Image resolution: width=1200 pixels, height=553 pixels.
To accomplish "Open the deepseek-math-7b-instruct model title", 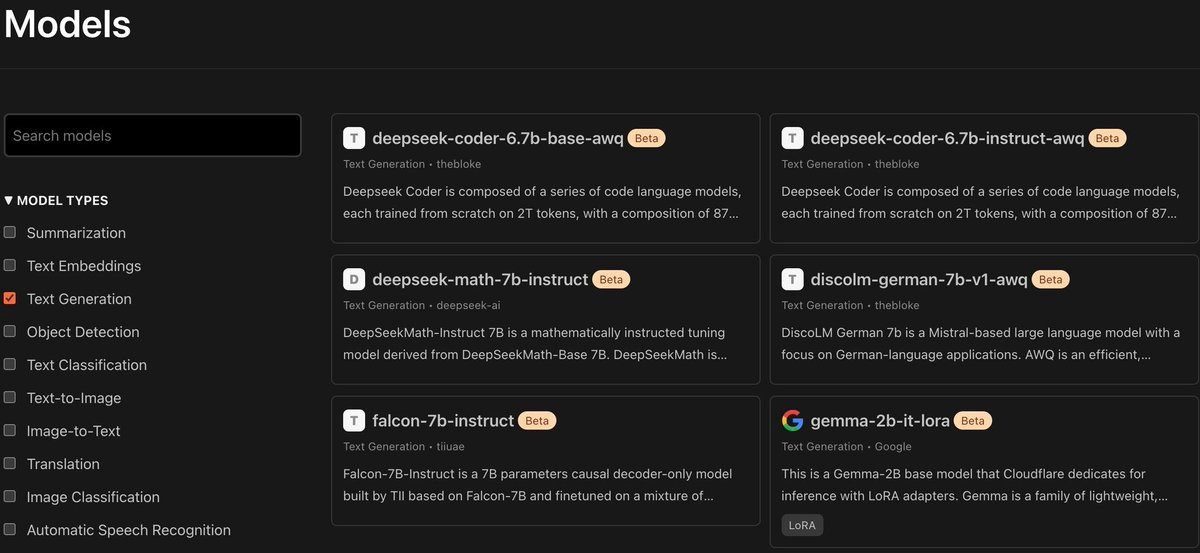I will coord(480,279).
